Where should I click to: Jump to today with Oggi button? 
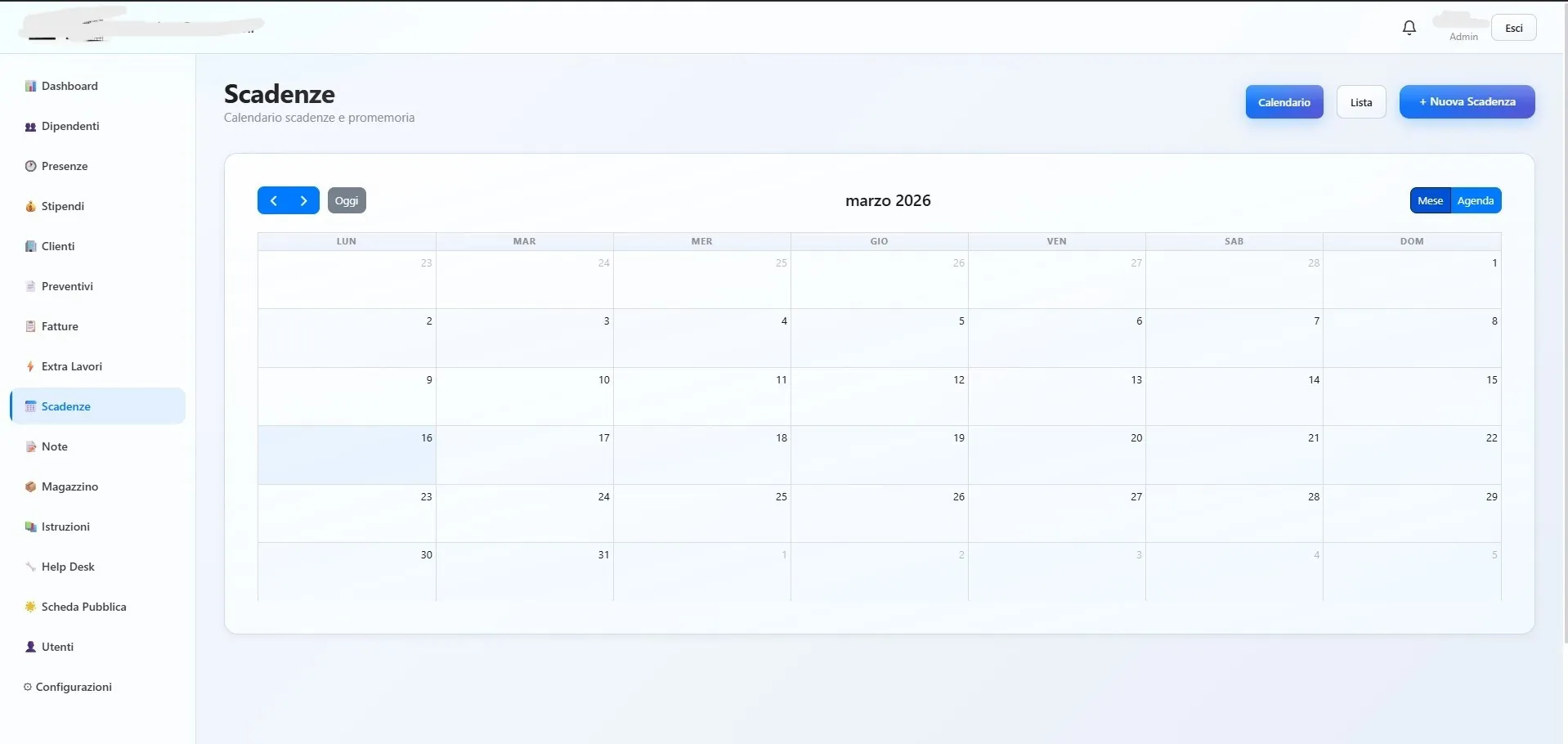347,200
